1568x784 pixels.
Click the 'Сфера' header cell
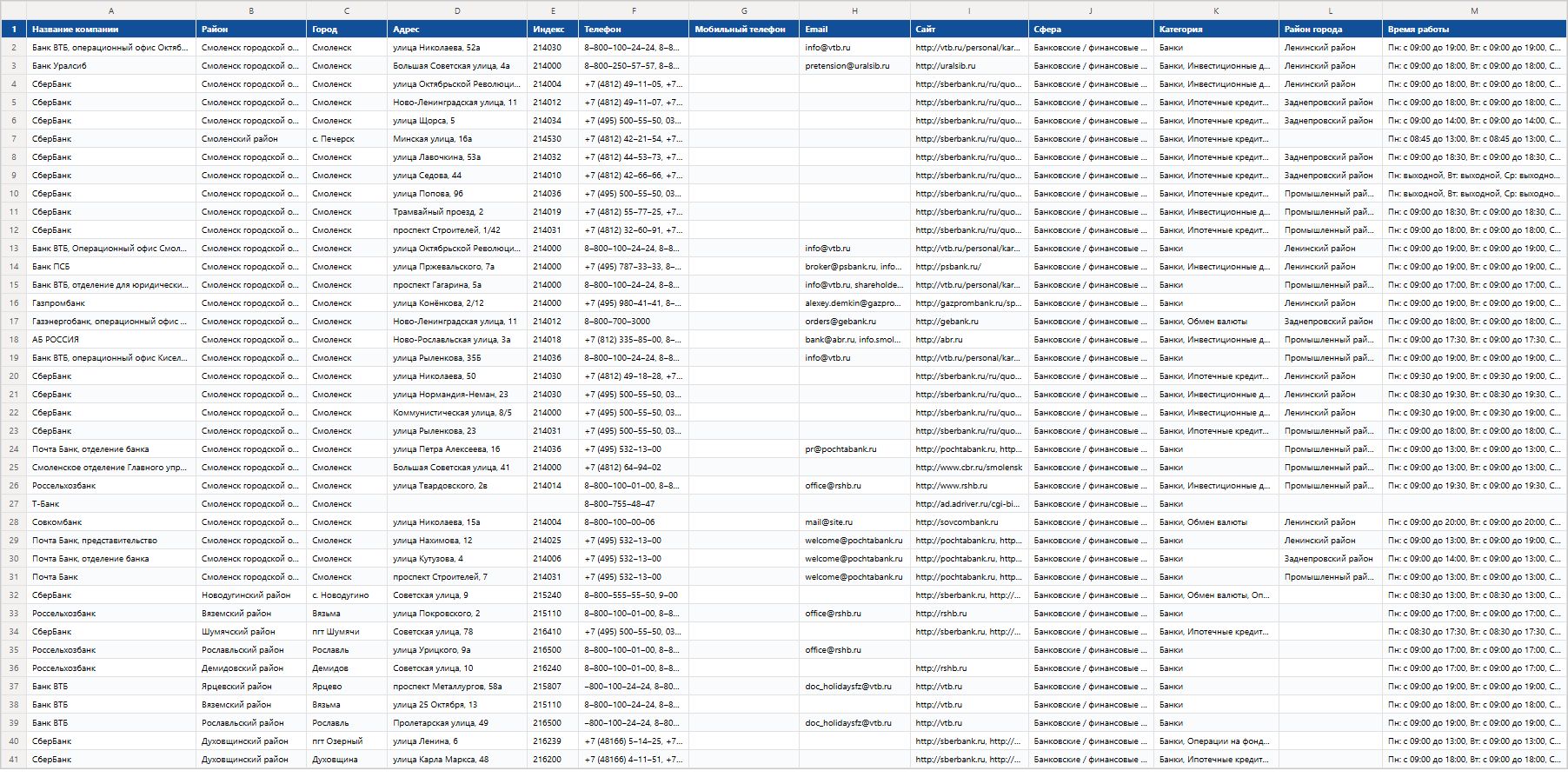tap(1091, 30)
